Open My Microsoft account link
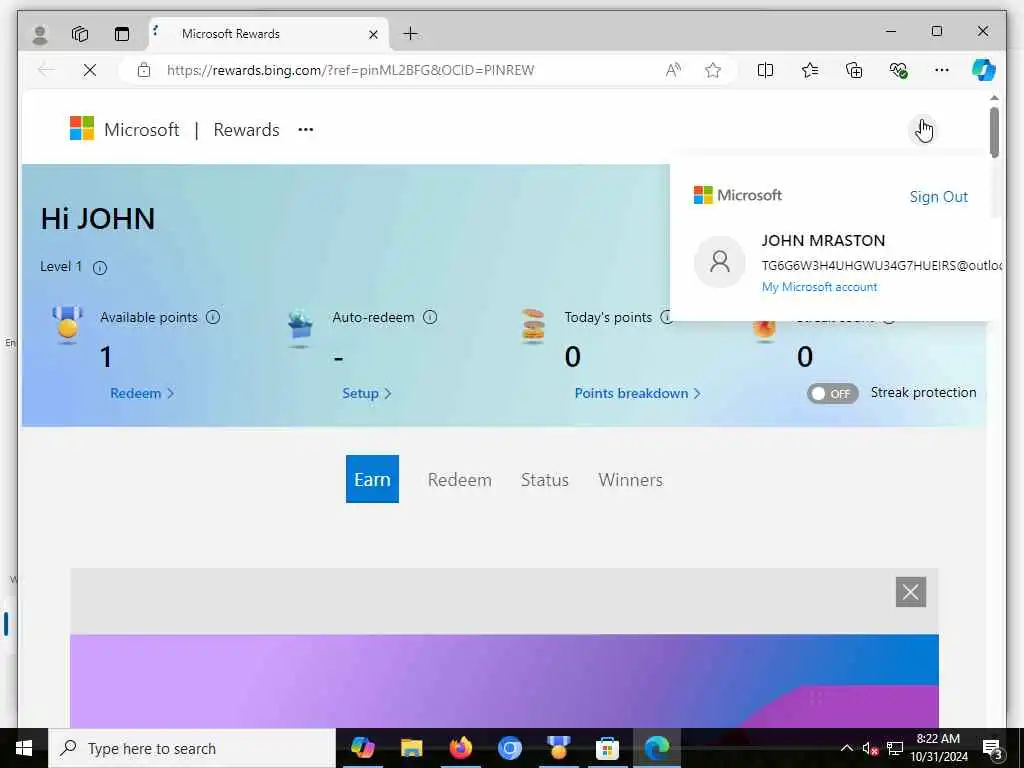Image resolution: width=1024 pixels, height=768 pixels. 820,287
